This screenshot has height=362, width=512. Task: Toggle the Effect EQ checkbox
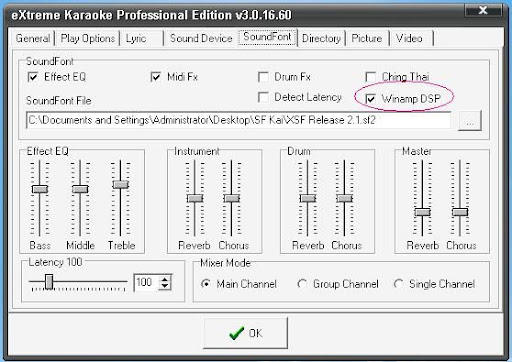[33, 77]
